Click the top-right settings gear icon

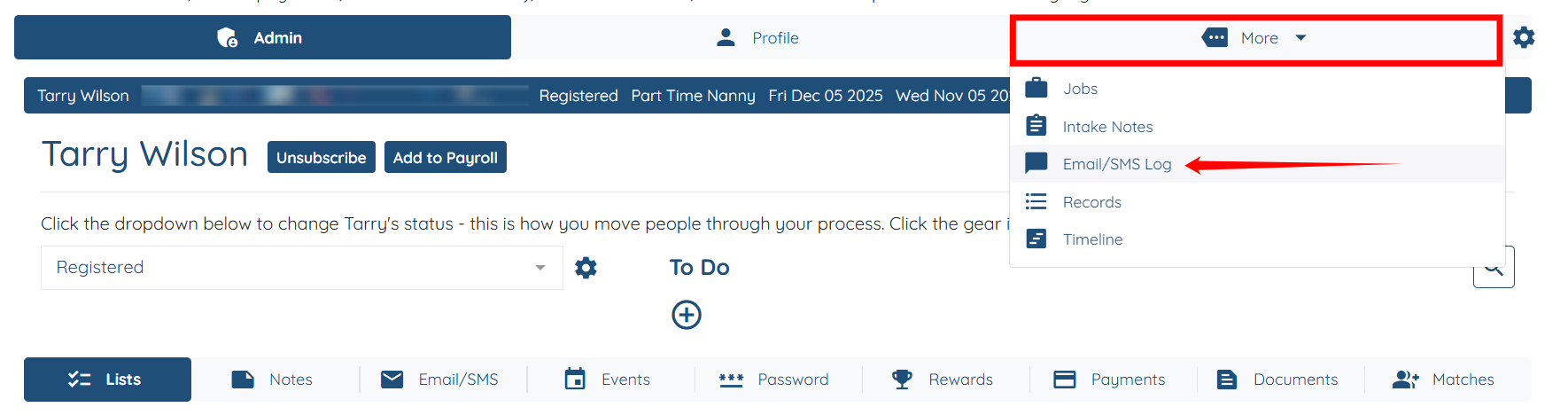(x=1524, y=37)
